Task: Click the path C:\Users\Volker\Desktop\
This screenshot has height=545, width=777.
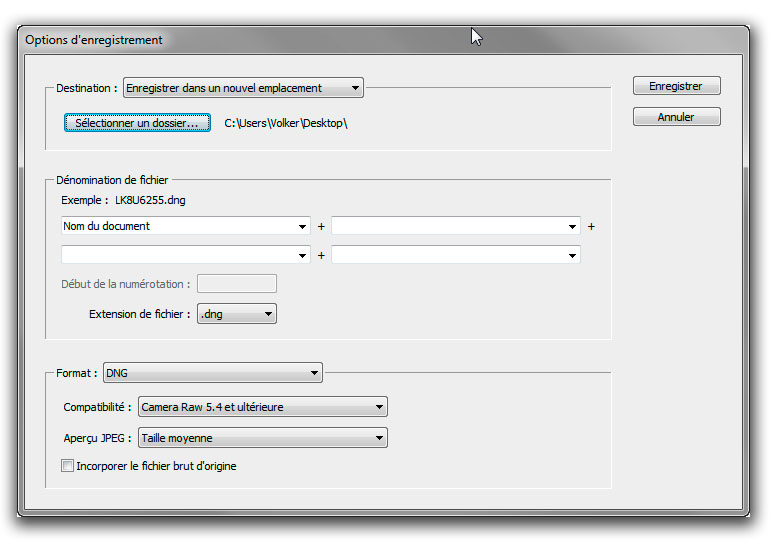Action: 286,123
